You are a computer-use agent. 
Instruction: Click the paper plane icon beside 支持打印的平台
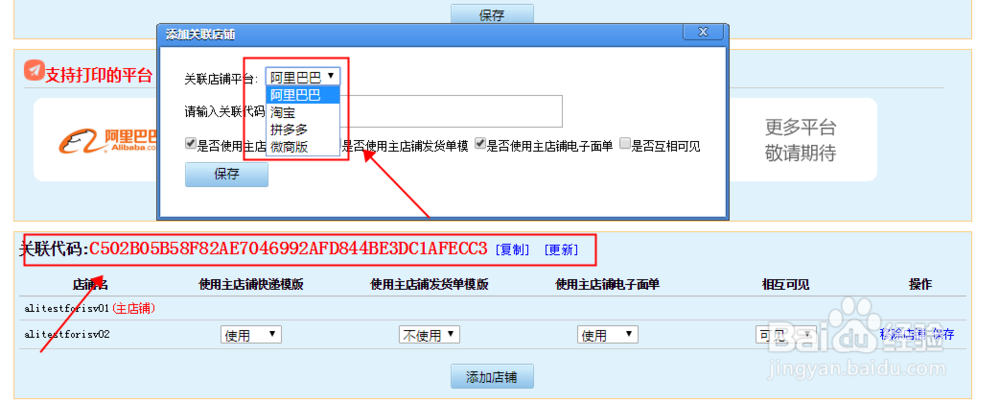(34, 70)
